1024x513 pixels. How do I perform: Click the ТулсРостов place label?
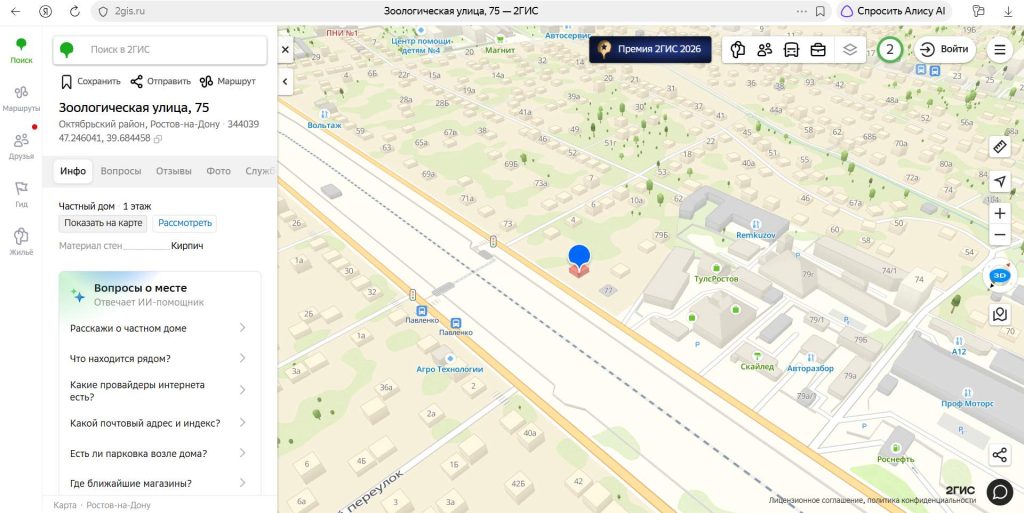pos(716,279)
